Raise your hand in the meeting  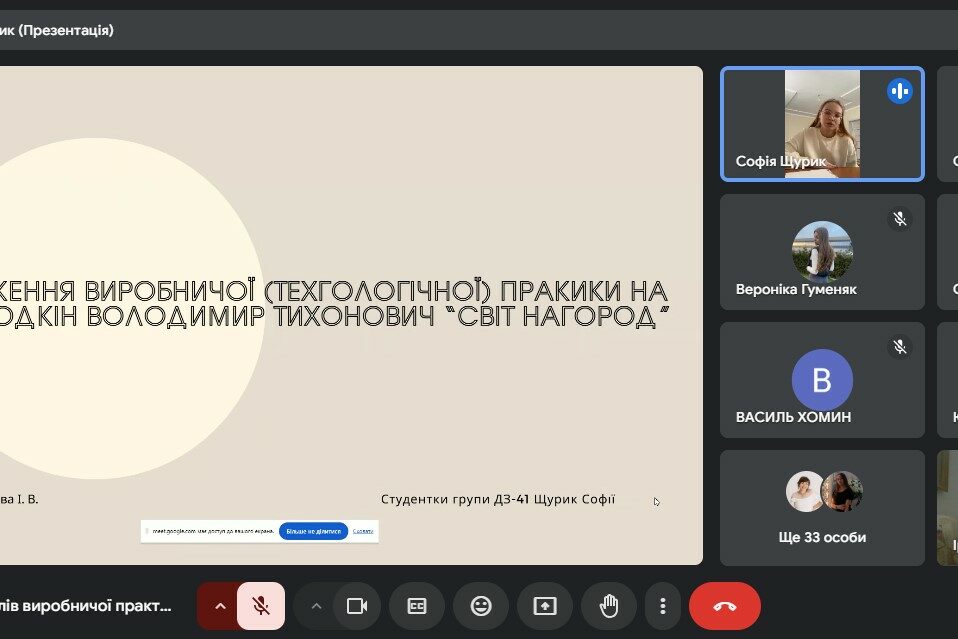(x=609, y=606)
